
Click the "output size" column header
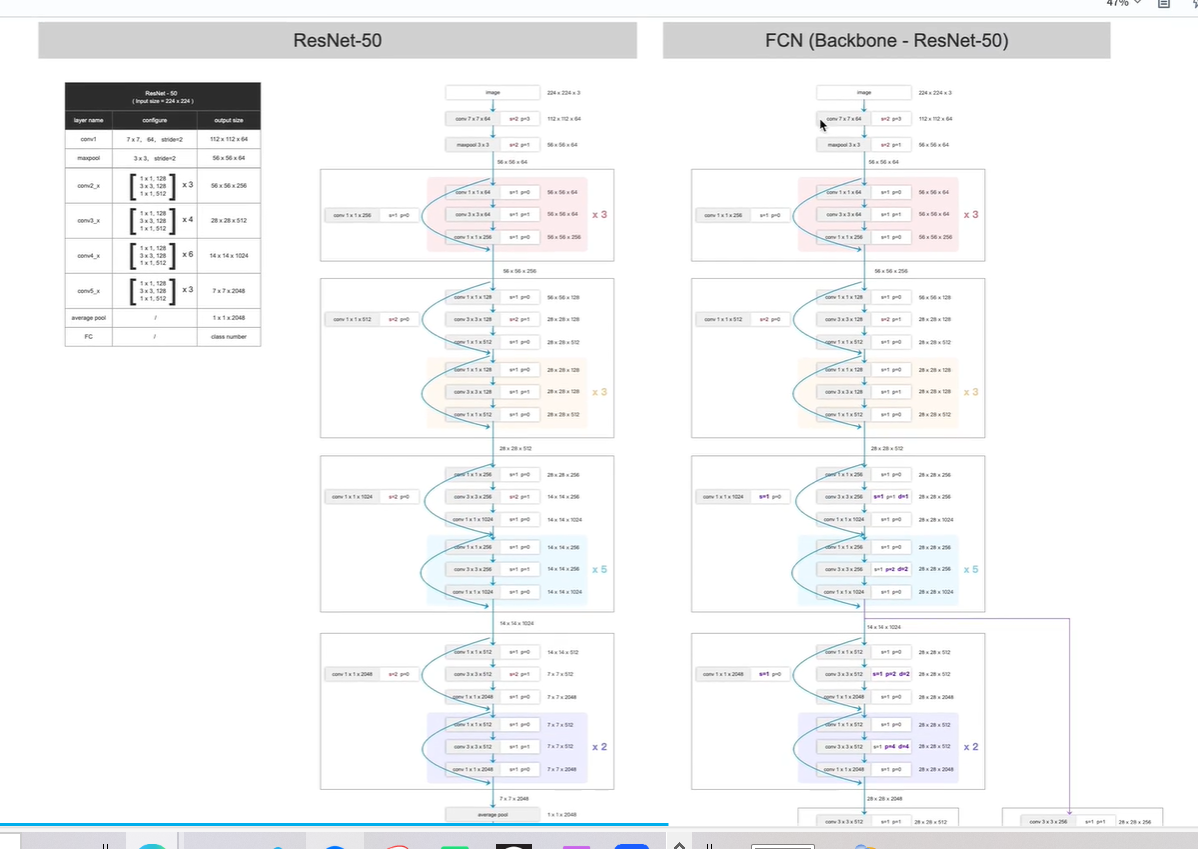228,120
